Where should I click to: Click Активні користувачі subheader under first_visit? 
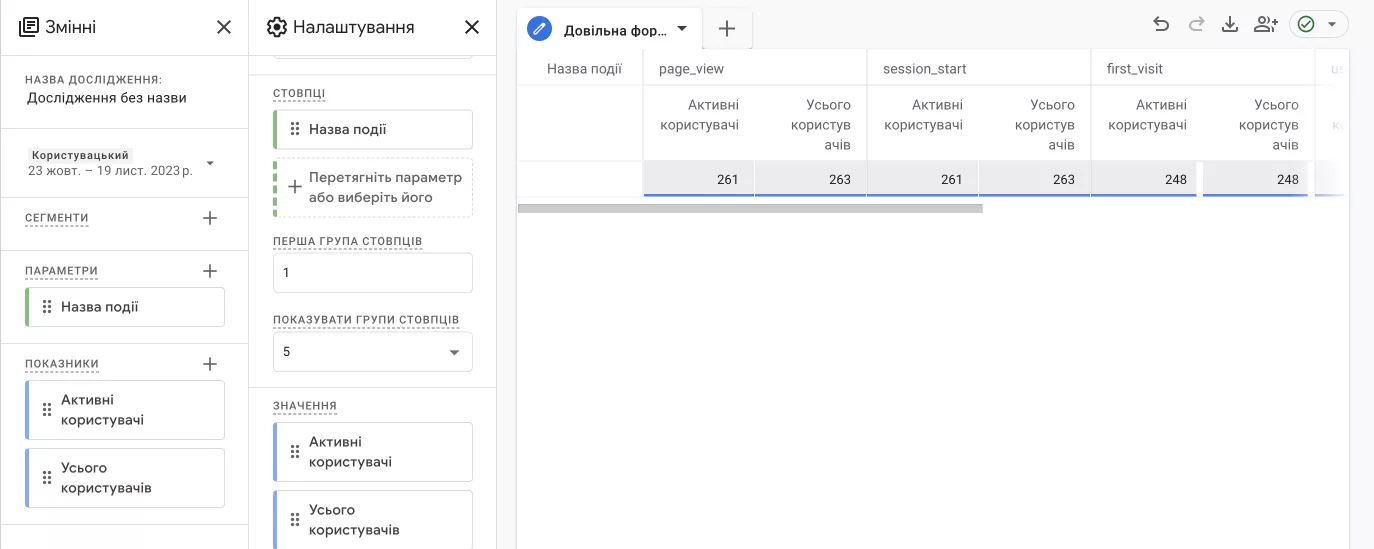point(1147,115)
